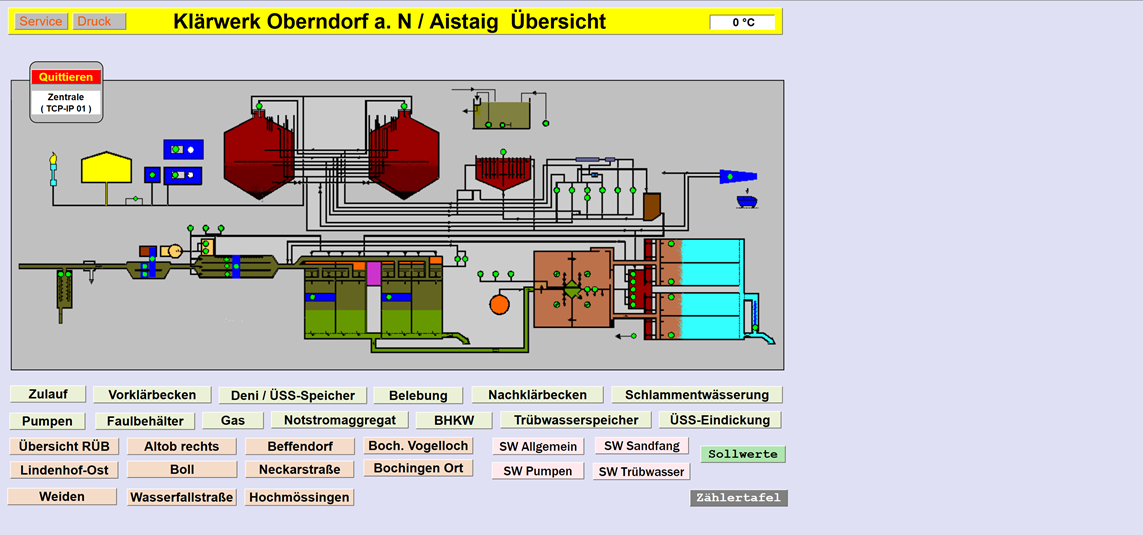Image resolution: width=1143 pixels, height=535 pixels.
Task: Open the Pumpen page
Action: pyautogui.click(x=47, y=421)
